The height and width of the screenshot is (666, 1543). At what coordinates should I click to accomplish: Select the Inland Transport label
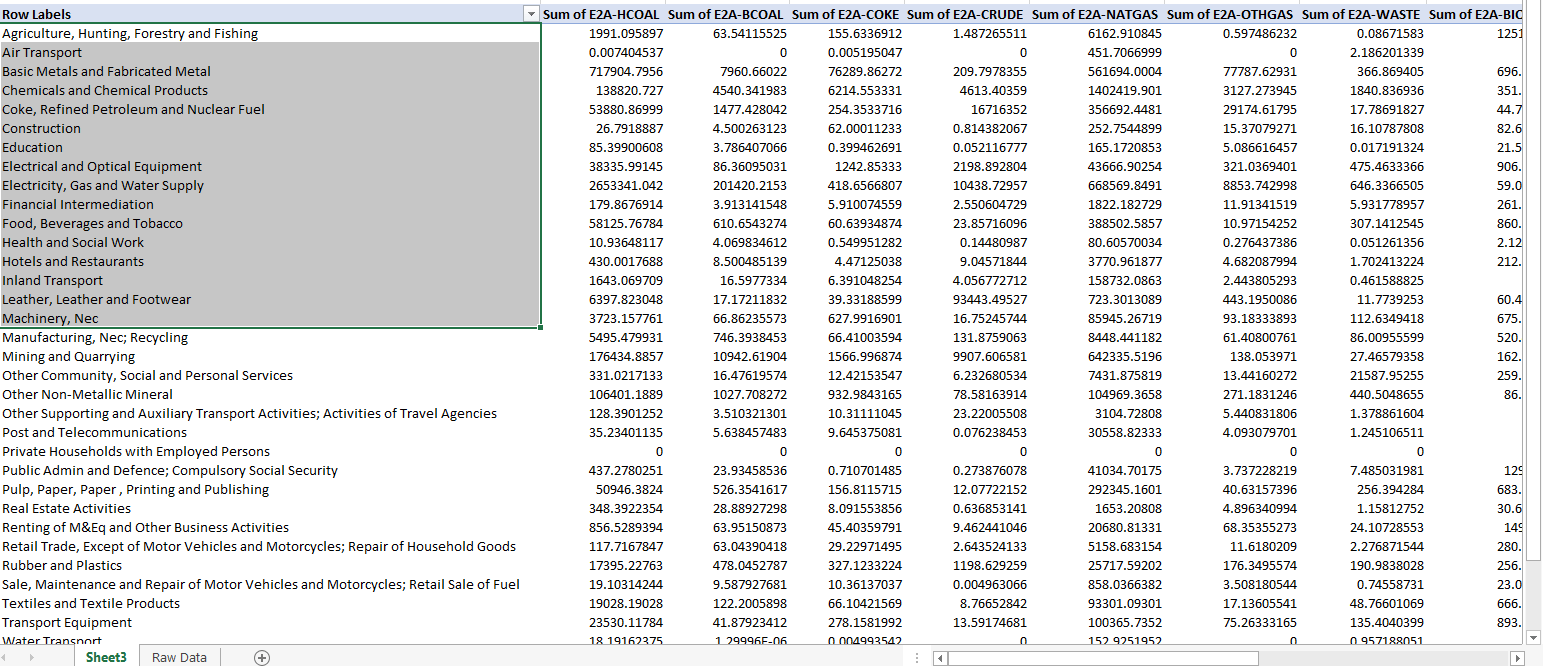pyautogui.click(x=52, y=281)
